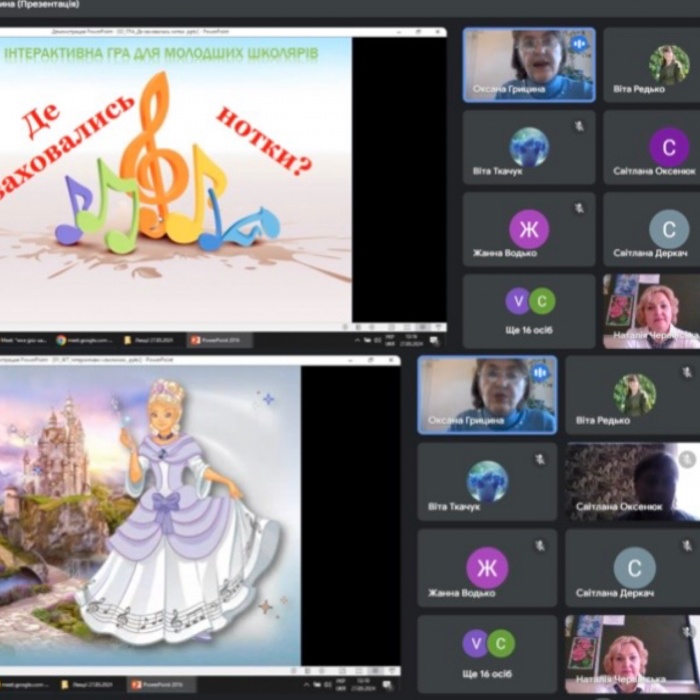
Task: Expand hidden tray icons chevron in upper taskbar
Action: click(358, 340)
